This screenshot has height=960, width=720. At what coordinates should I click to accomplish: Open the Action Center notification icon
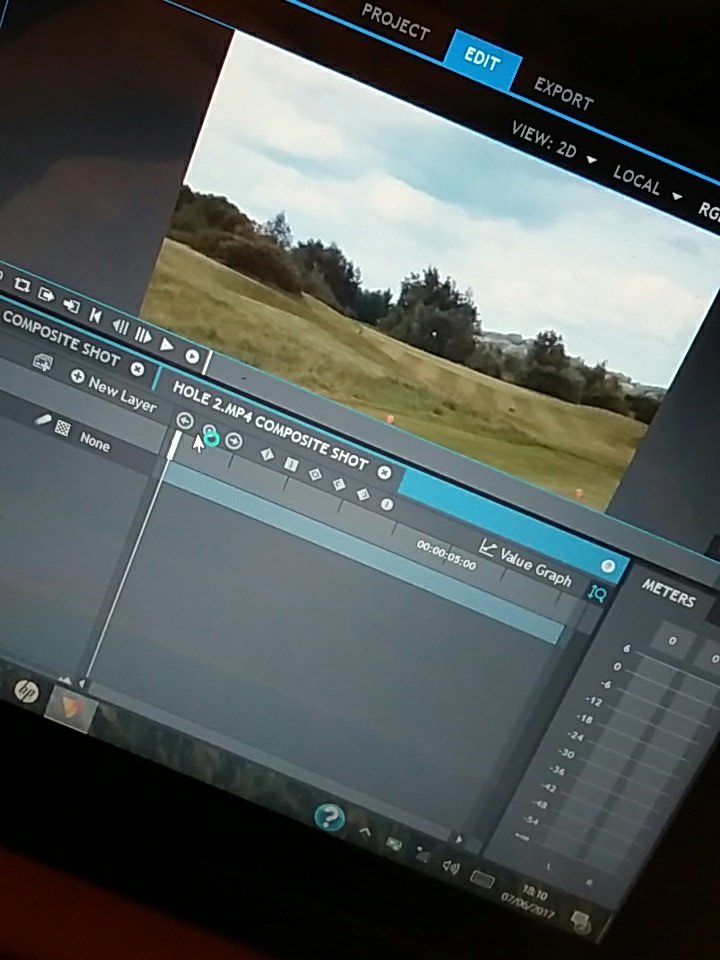pos(580,921)
